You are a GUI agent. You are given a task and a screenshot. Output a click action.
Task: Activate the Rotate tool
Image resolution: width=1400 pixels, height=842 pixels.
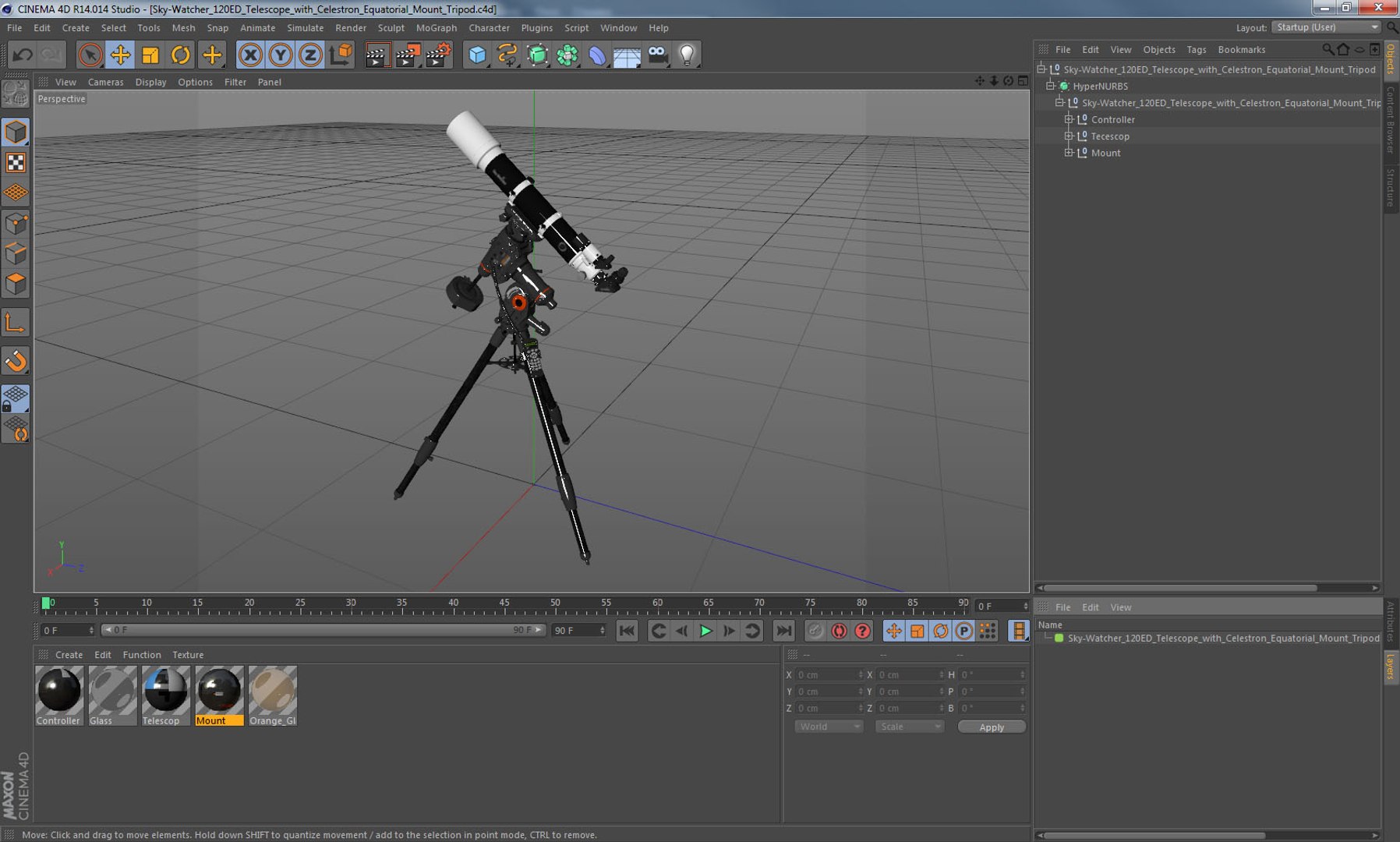coord(181,55)
